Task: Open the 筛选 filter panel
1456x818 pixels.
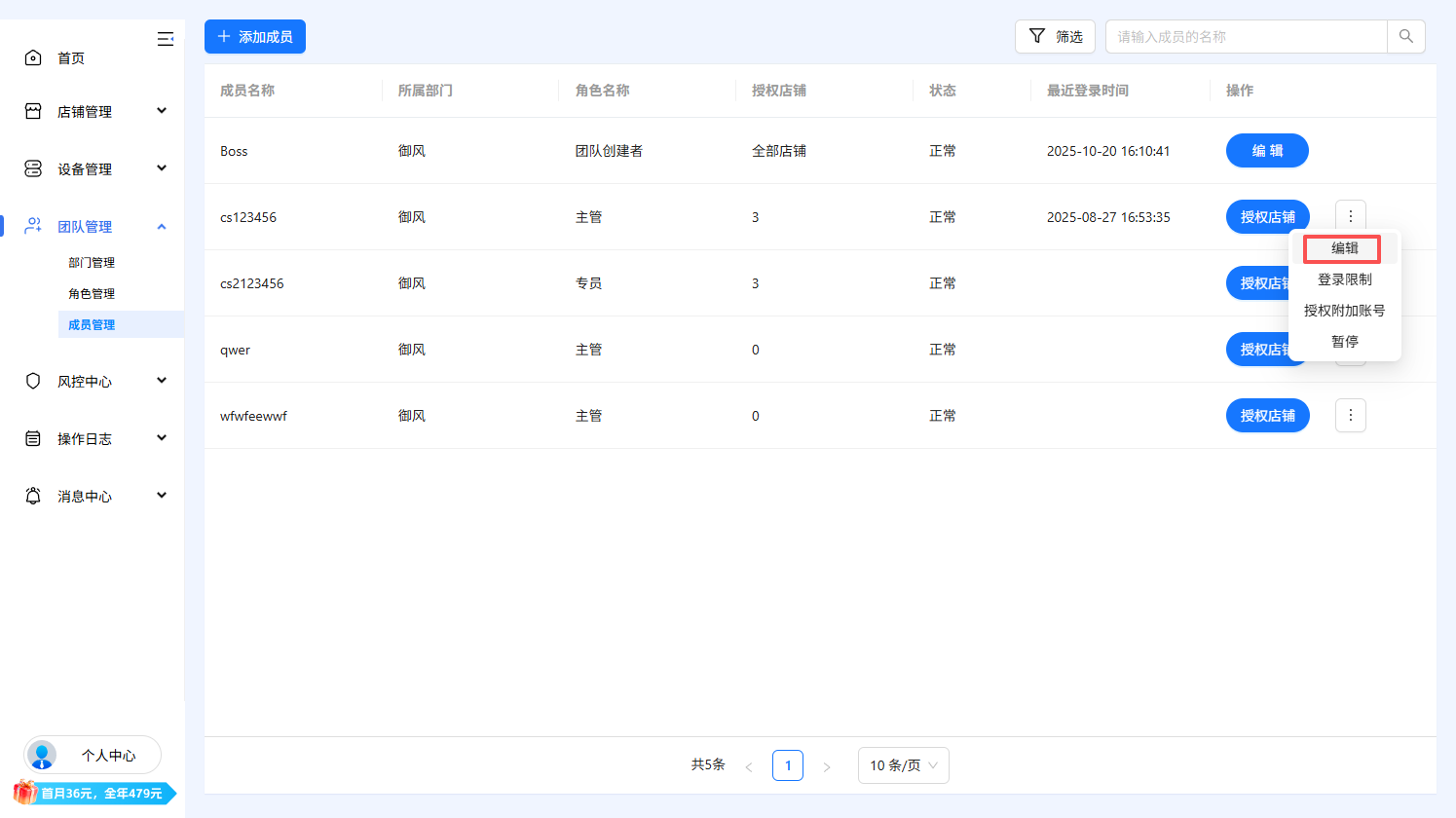Action: pyautogui.click(x=1055, y=36)
